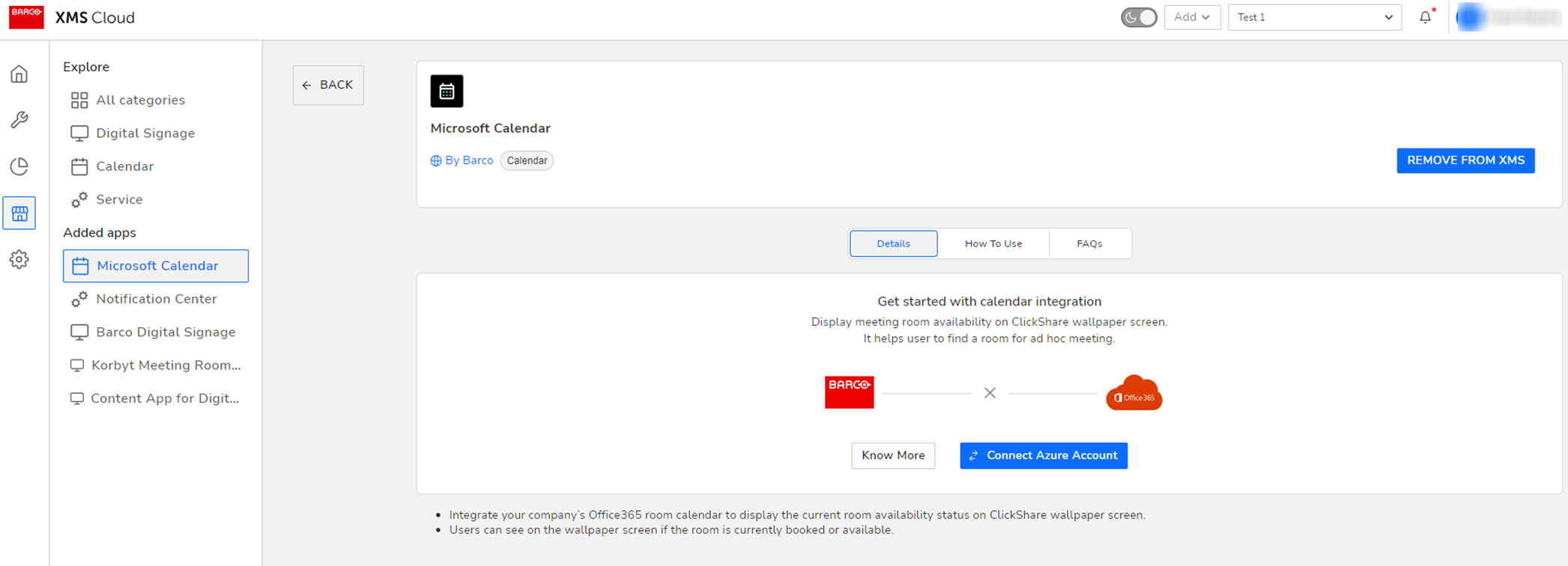Open the Test 1 selector dropdown
The height and width of the screenshot is (566, 1568).
click(x=1314, y=17)
